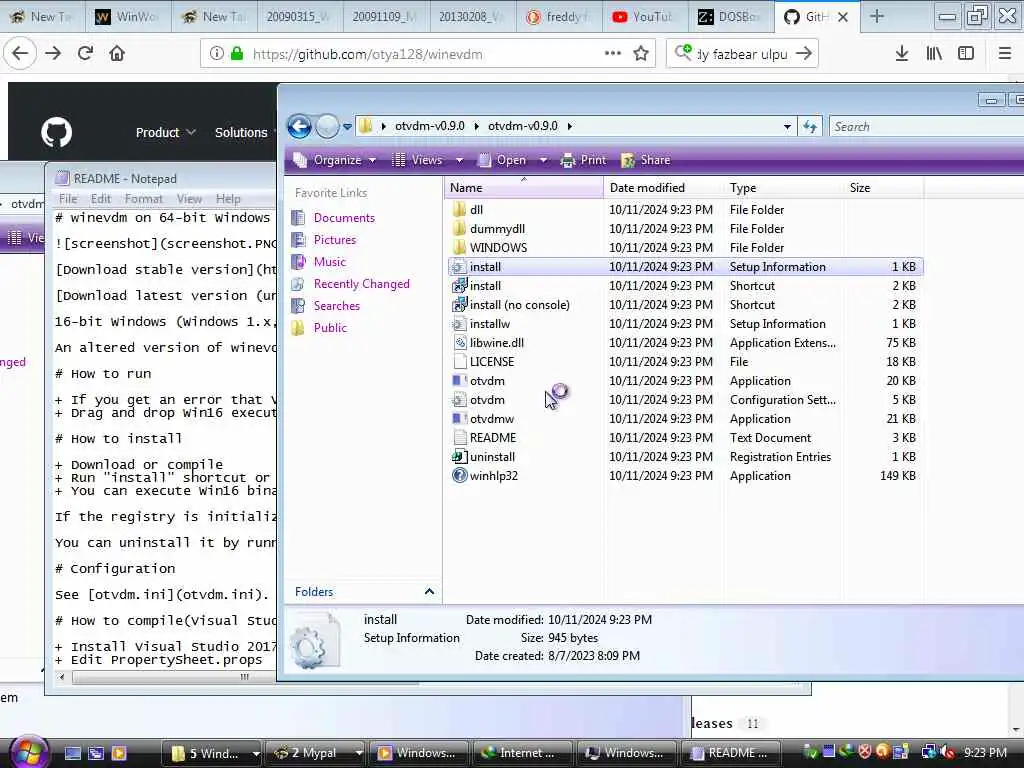Select the WINDOWS folder
Image resolution: width=1024 pixels, height=768 pixels.
tap(498, 248)
